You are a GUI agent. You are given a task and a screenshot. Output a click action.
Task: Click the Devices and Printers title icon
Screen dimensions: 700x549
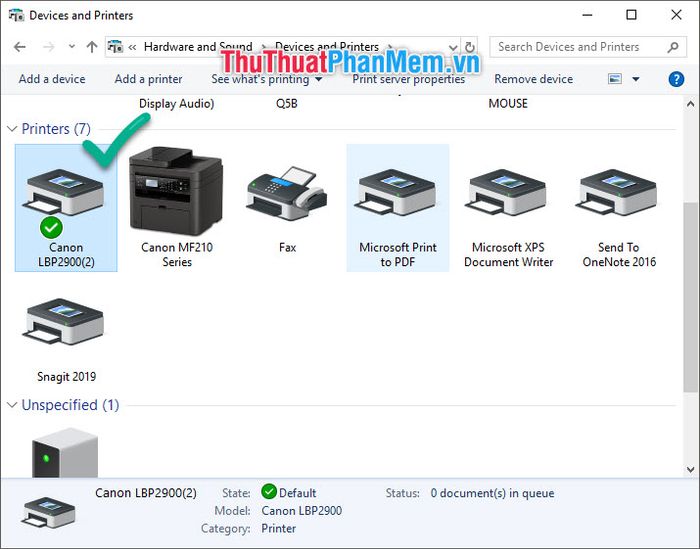(17, 15)
